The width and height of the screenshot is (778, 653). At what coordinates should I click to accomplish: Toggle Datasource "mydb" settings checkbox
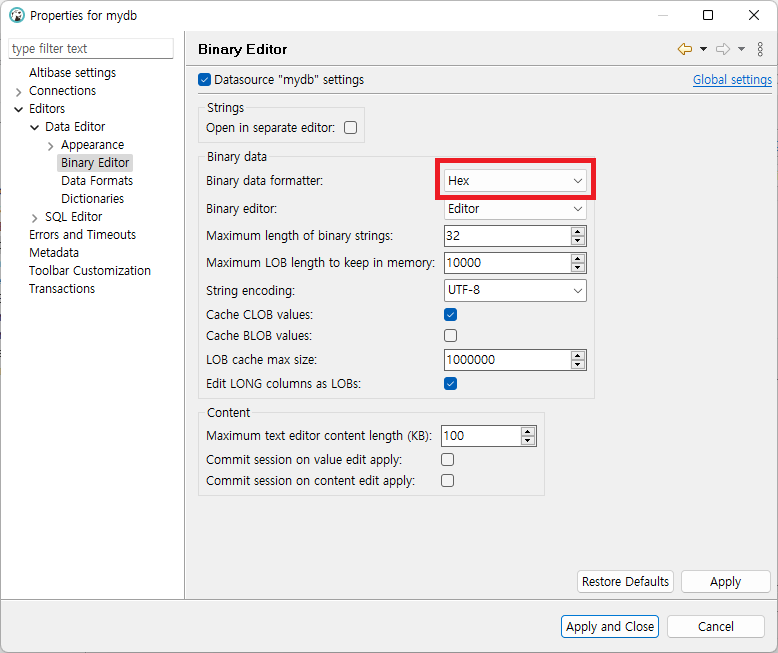tap(205, 80)
